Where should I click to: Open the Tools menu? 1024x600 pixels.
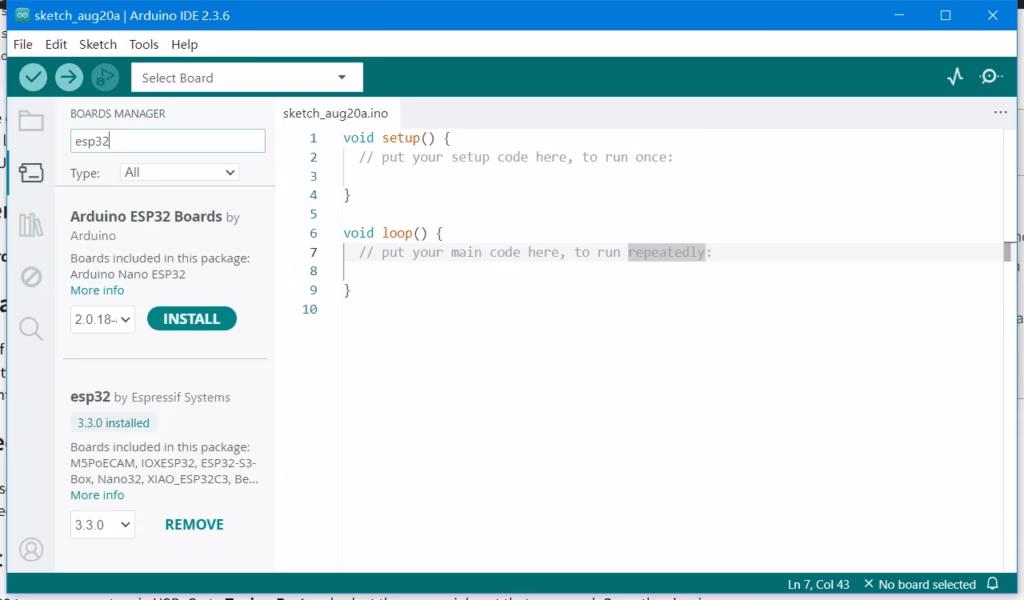(144, 44)
